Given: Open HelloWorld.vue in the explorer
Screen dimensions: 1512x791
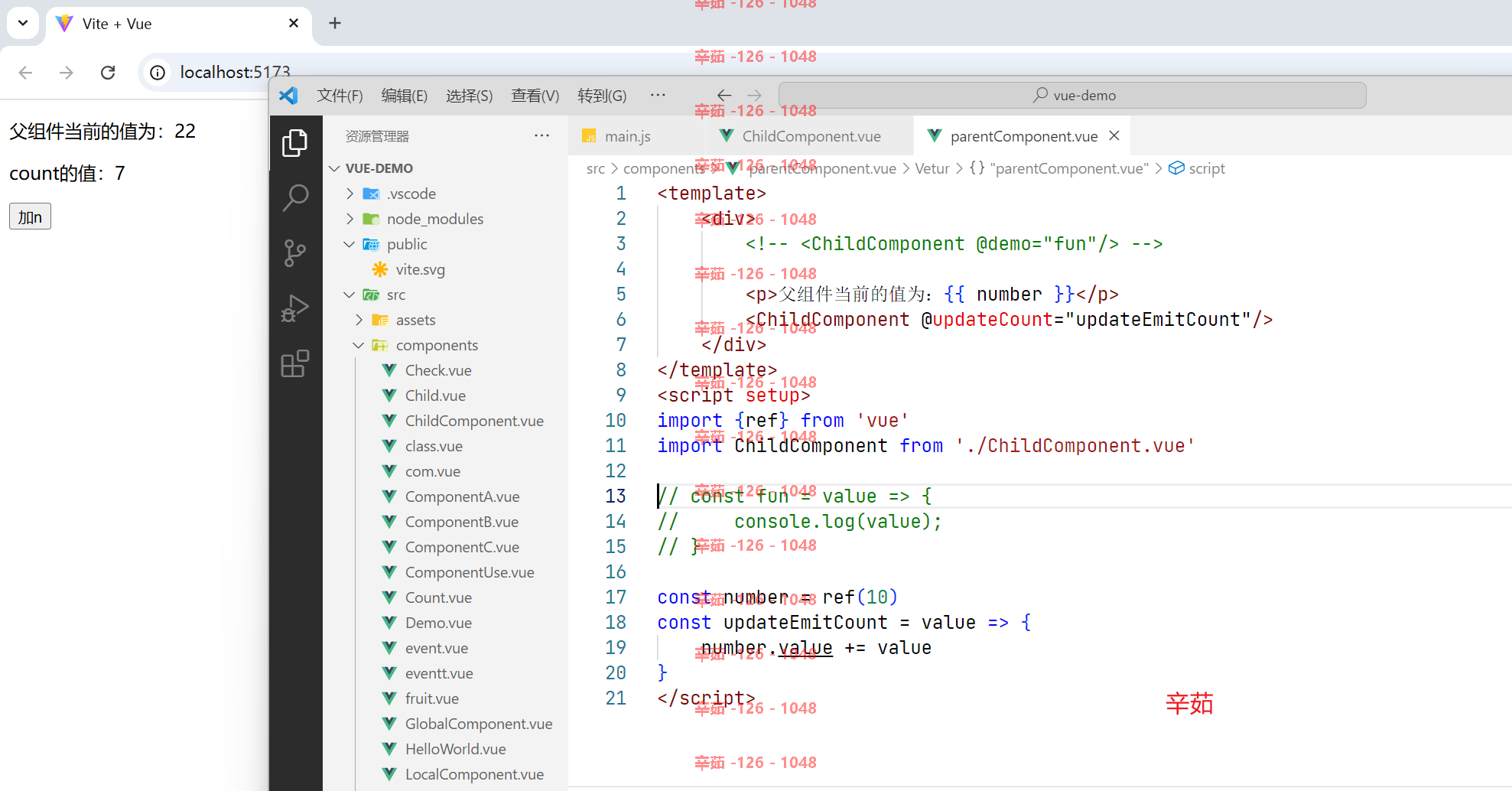Looking at the screenshot, I should coord(446,749).
